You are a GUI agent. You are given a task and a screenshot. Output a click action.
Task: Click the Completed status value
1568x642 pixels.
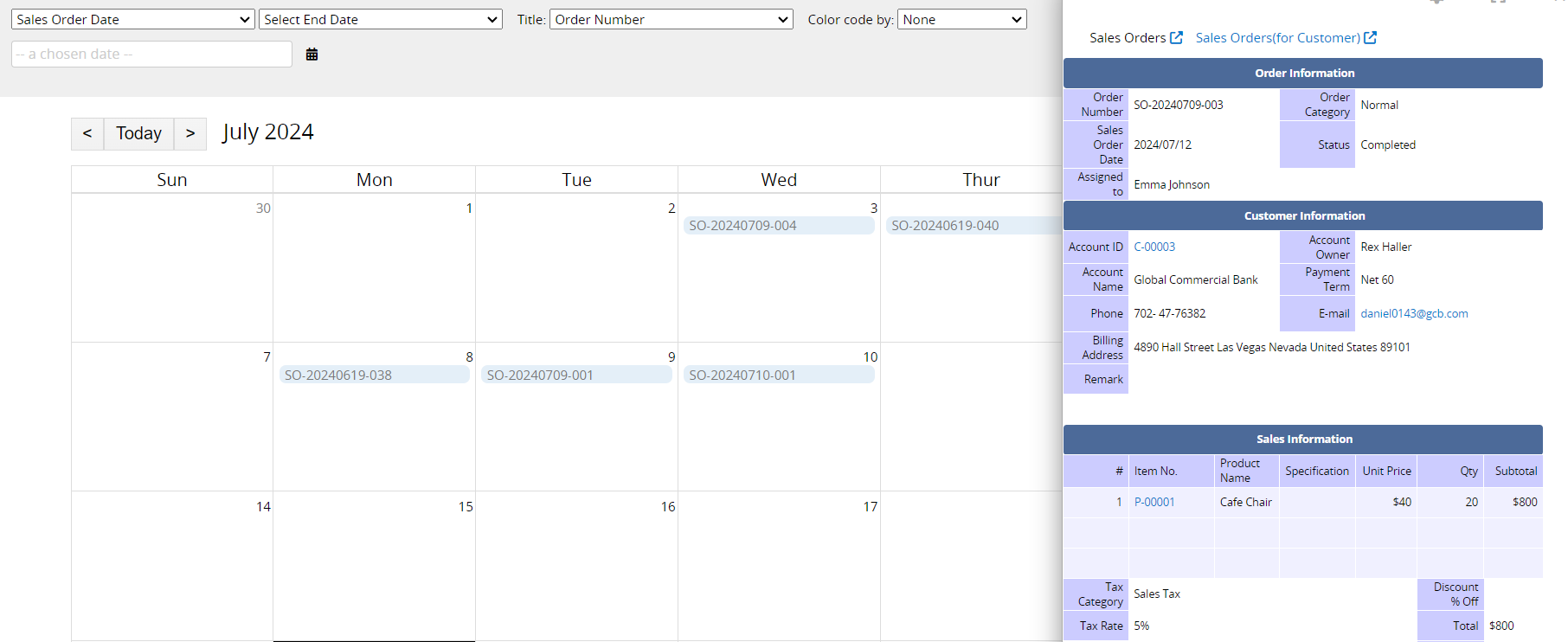click(1388, 144)
